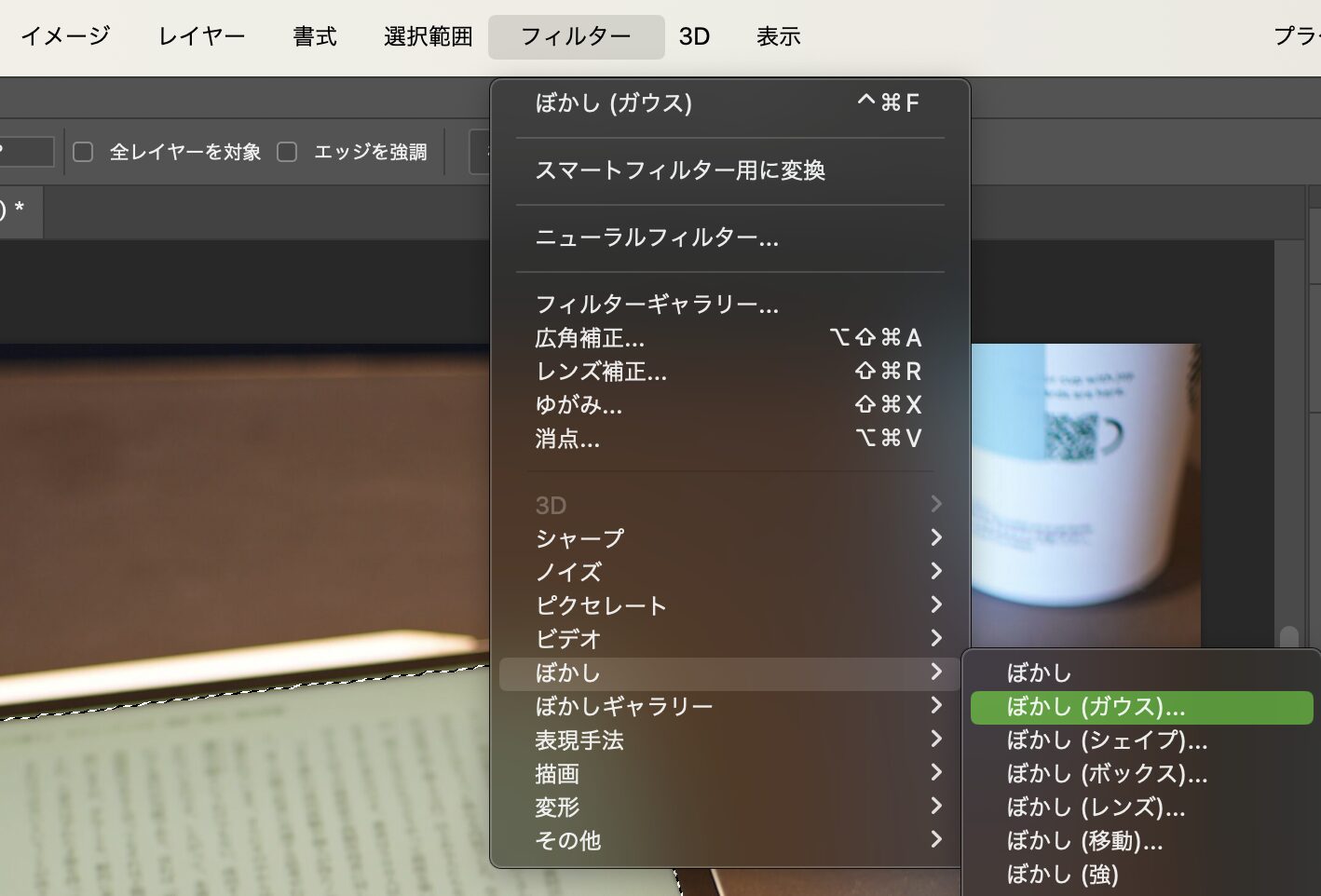Select 広角補正... filter
Screen dimensions: 1321x896
pyautogui.click(x=729, y=338)
